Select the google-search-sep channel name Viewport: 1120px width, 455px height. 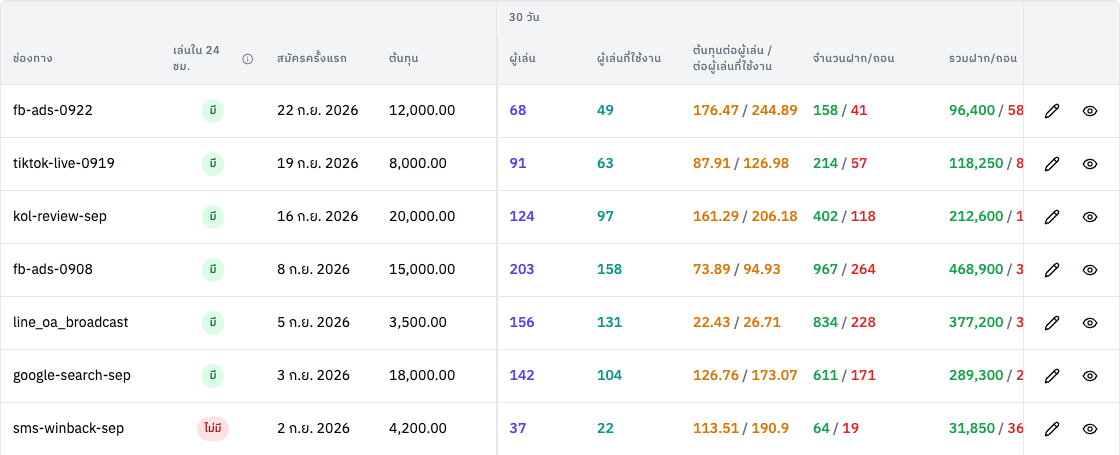[x=71, y=376]
